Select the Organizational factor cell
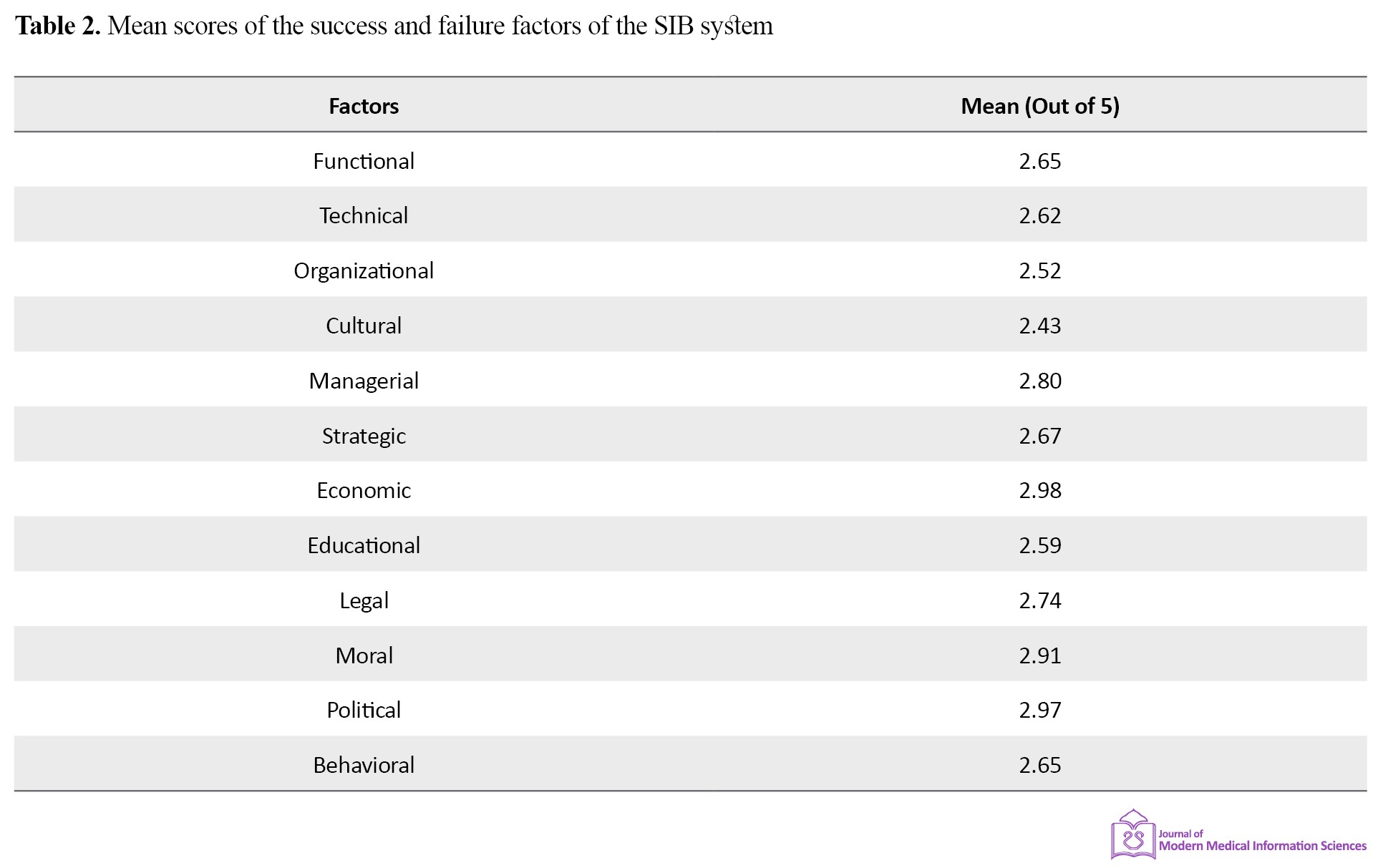Viewport: 1378px width, 868px height. (x=364, y=270)
